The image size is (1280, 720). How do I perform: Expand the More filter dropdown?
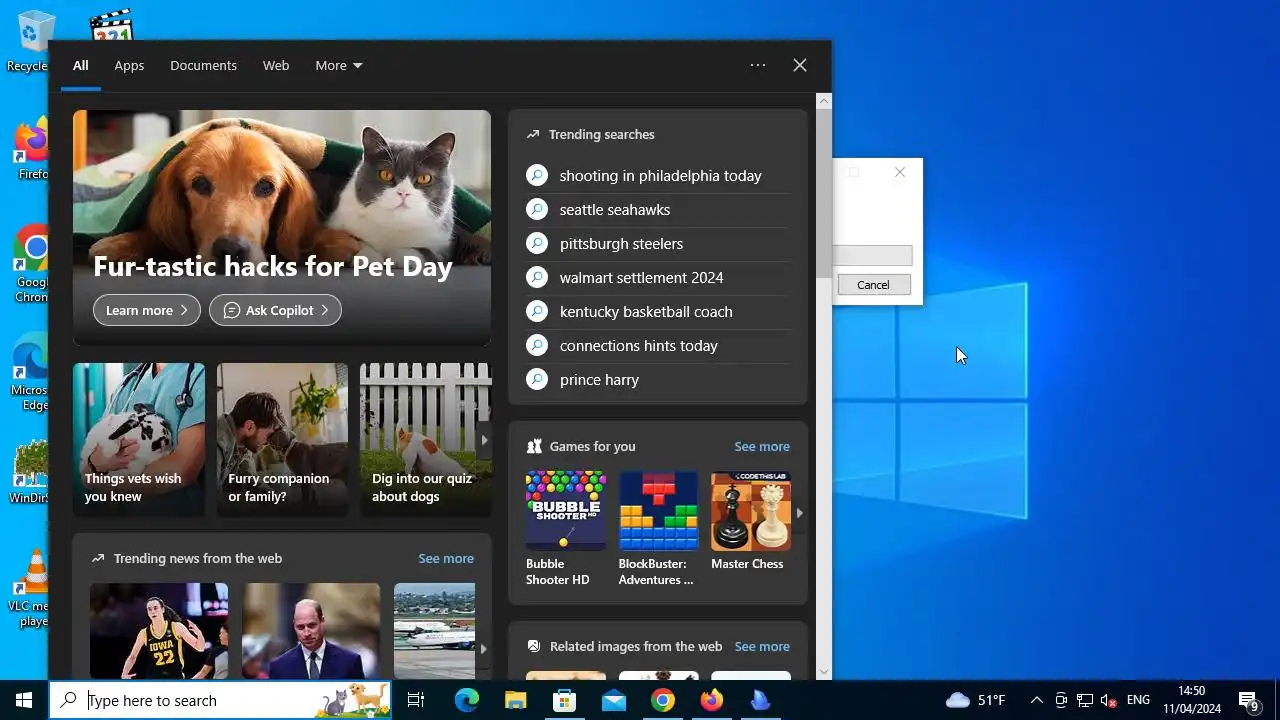point(339,66)
